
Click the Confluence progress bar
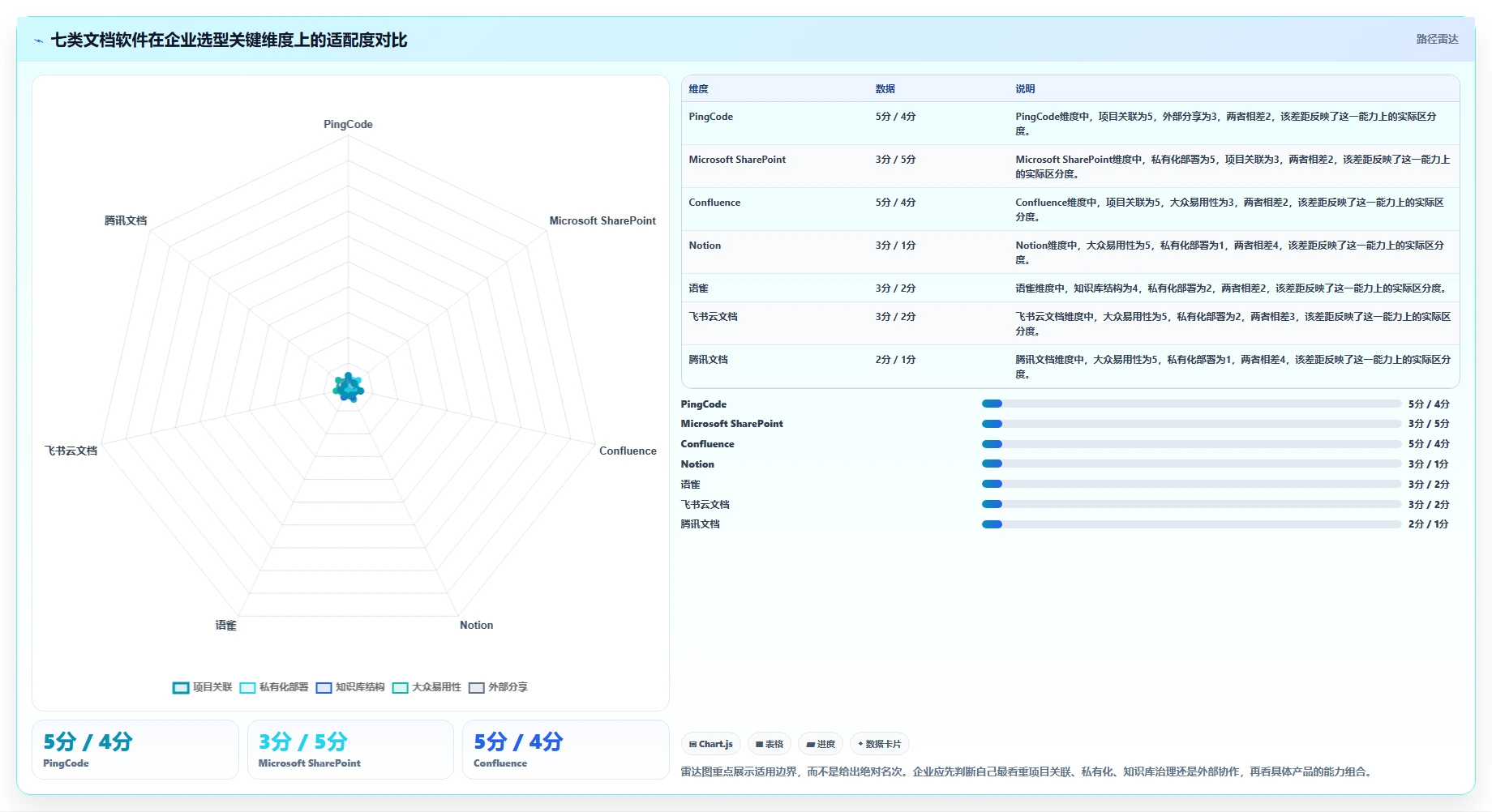(x=1191, y=444)
